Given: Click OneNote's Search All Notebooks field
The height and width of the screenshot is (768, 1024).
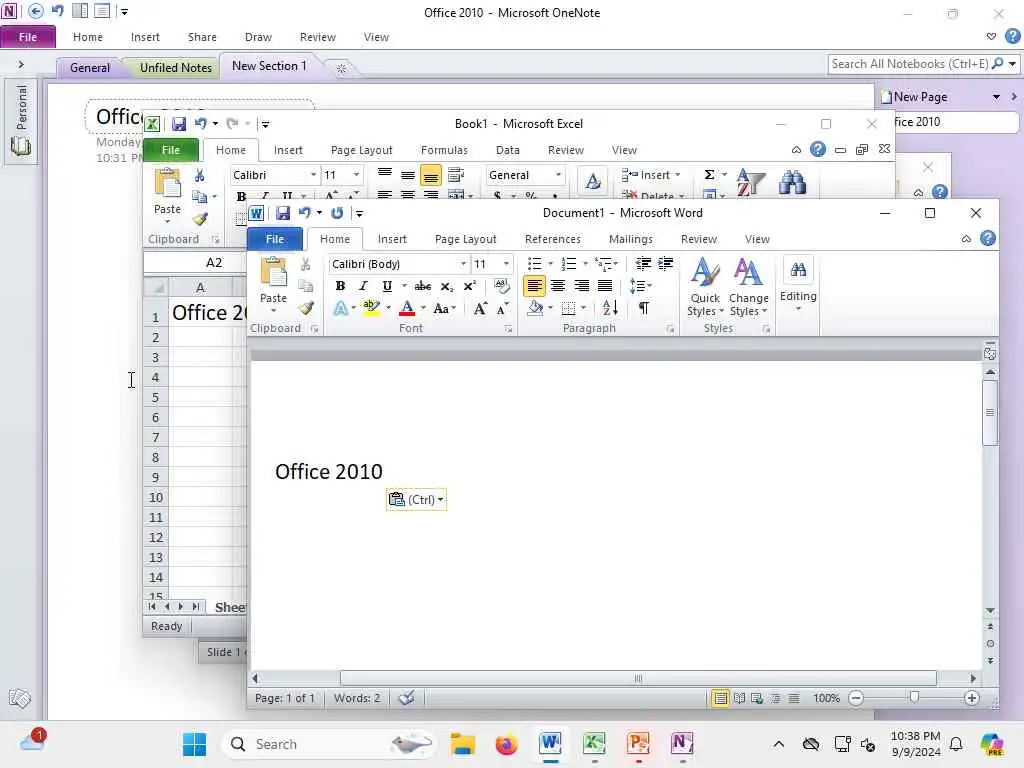Looking at the screenshot, I should (910, 64).
